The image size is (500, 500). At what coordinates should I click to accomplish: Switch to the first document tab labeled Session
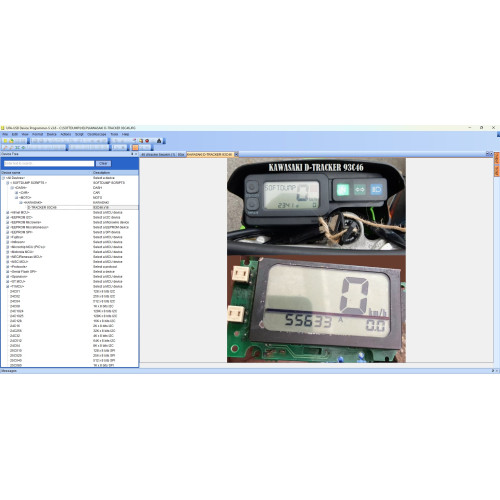click(x=158, y=154)
